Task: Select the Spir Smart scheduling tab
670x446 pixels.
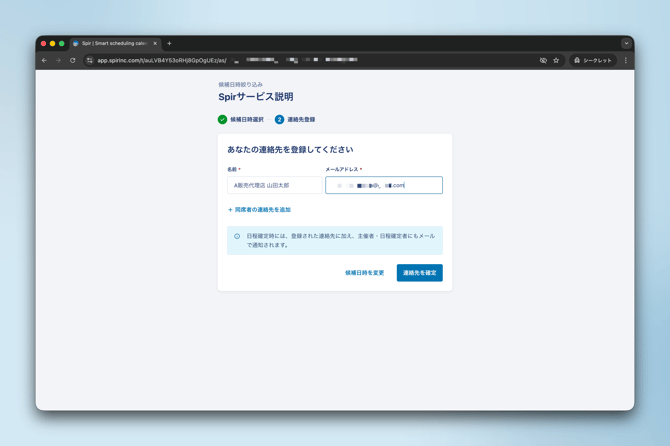Action: [112, 44]
